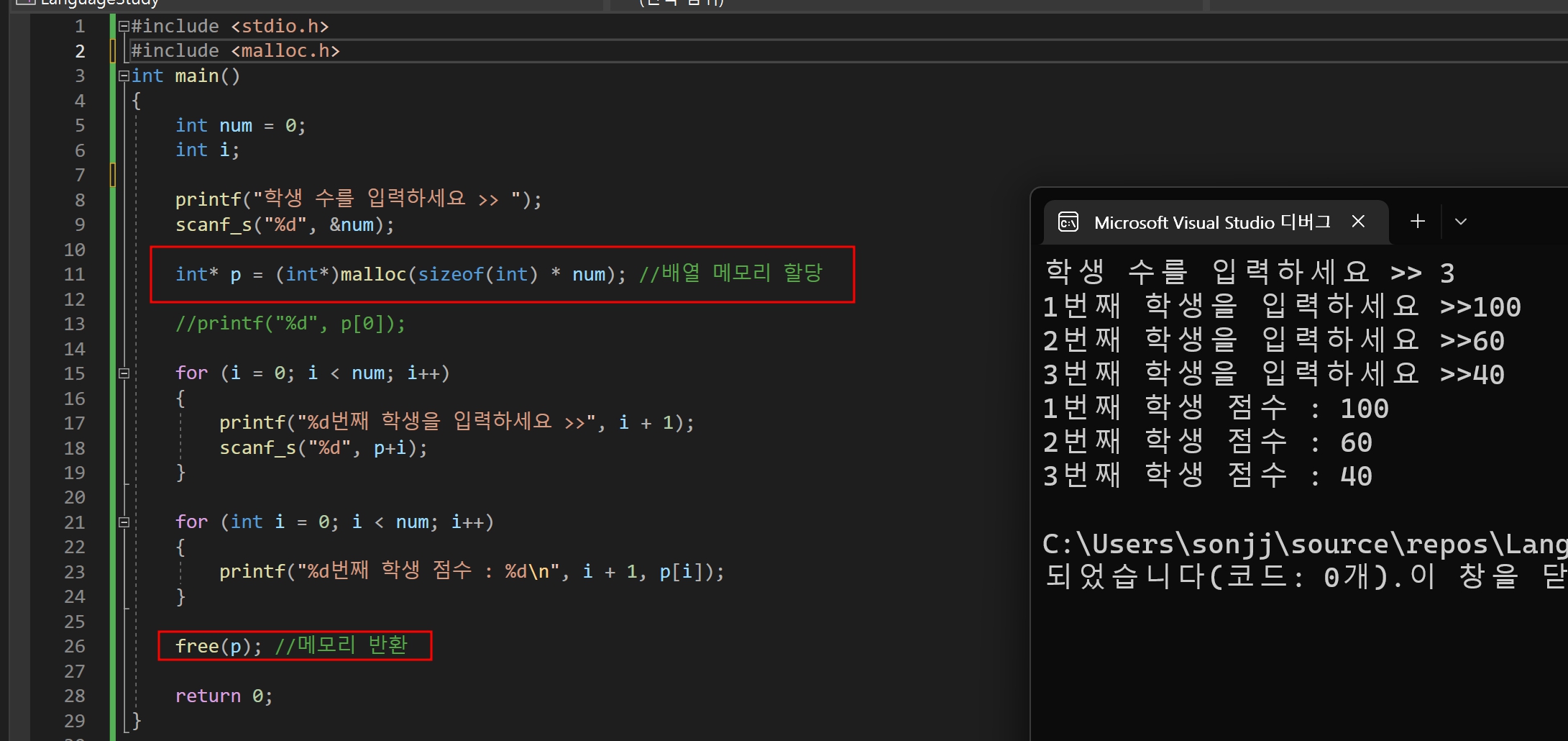Click console input line ending '>>100'
The width and height of the screenshot is (1568, 741).
1283,306
